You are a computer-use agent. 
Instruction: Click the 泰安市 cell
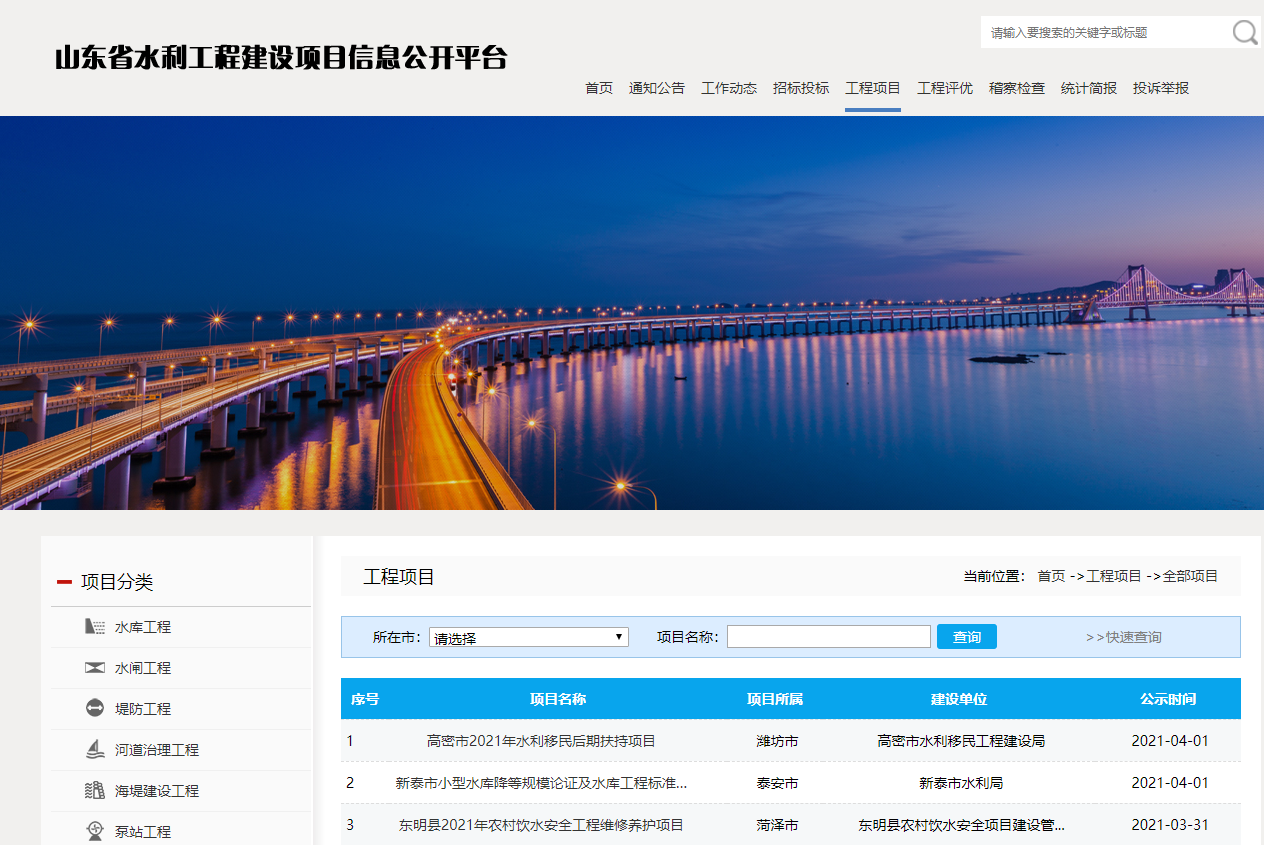click(777, 783)
